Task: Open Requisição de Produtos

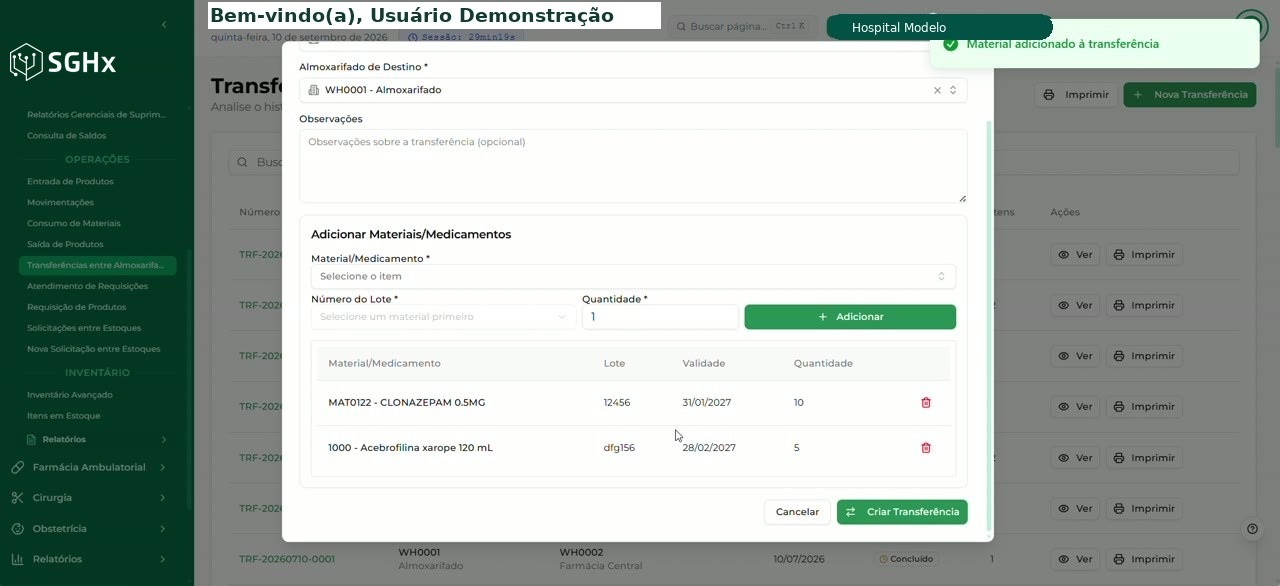Action: (x=77, y=307)
